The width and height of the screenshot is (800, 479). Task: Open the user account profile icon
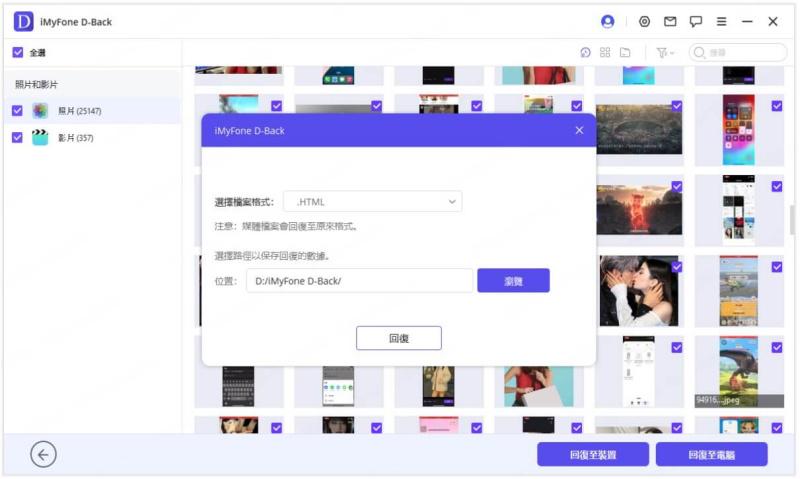tap(607, 21)
